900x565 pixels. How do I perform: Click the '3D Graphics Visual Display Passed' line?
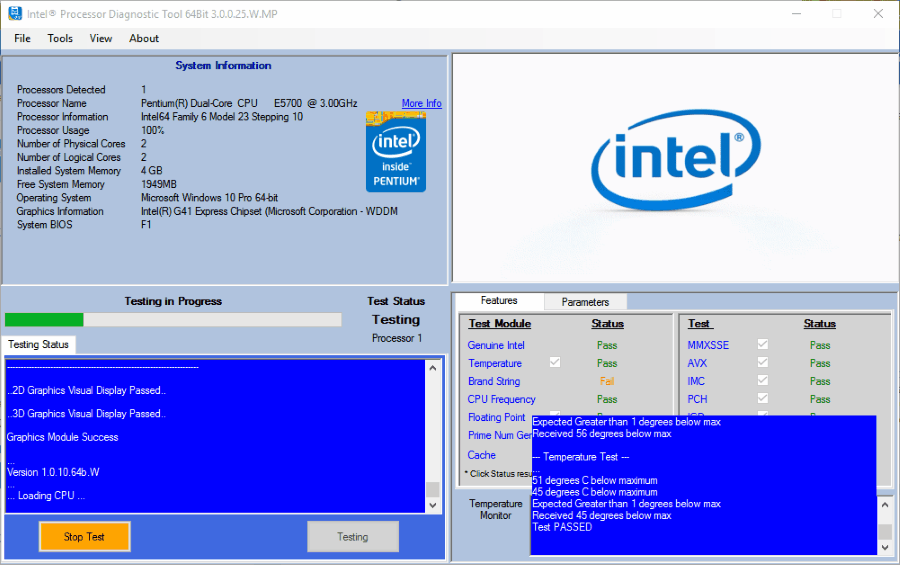click(86, 413)
